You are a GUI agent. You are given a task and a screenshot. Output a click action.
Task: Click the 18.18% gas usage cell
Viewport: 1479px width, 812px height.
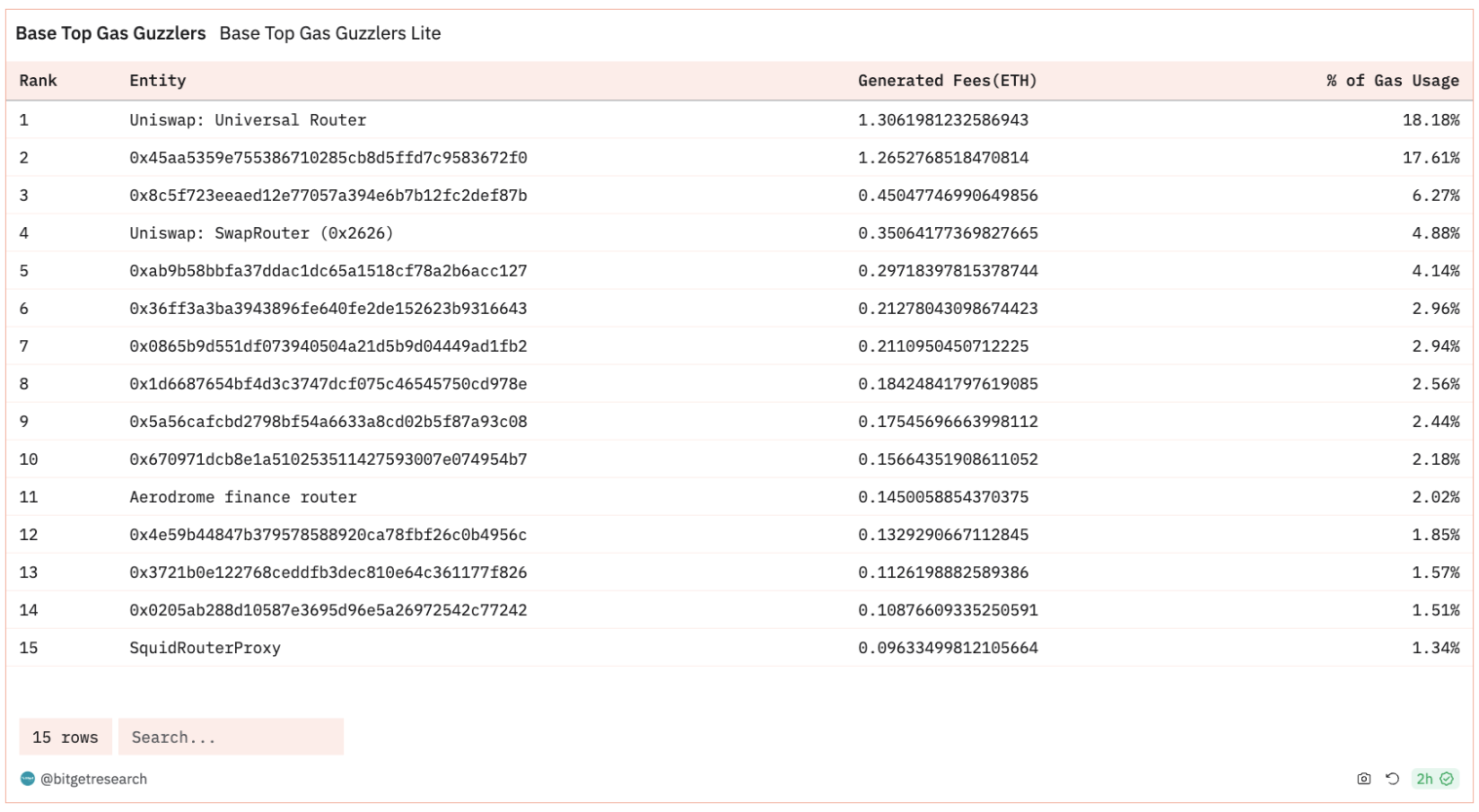[1430, 120]
